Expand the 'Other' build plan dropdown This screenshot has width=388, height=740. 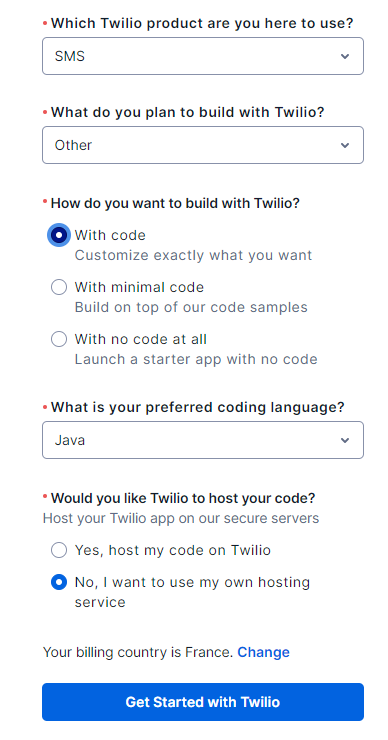coord(202,145)
